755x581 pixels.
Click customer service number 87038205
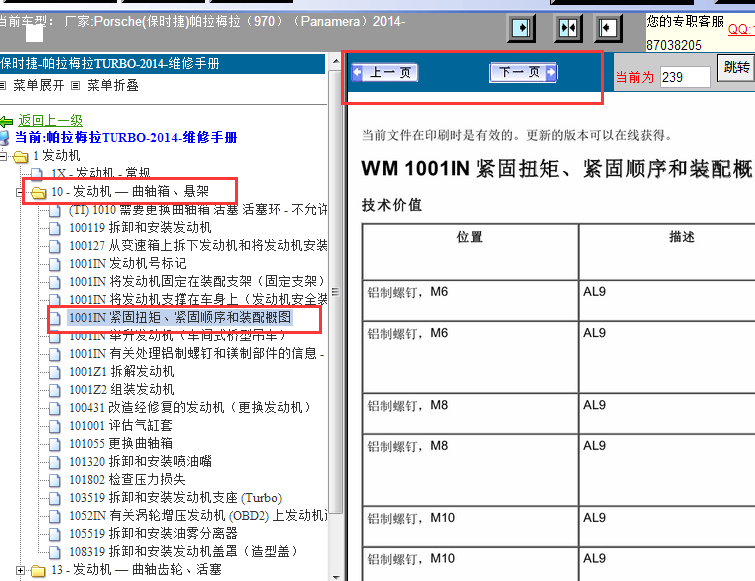(674, 45)
